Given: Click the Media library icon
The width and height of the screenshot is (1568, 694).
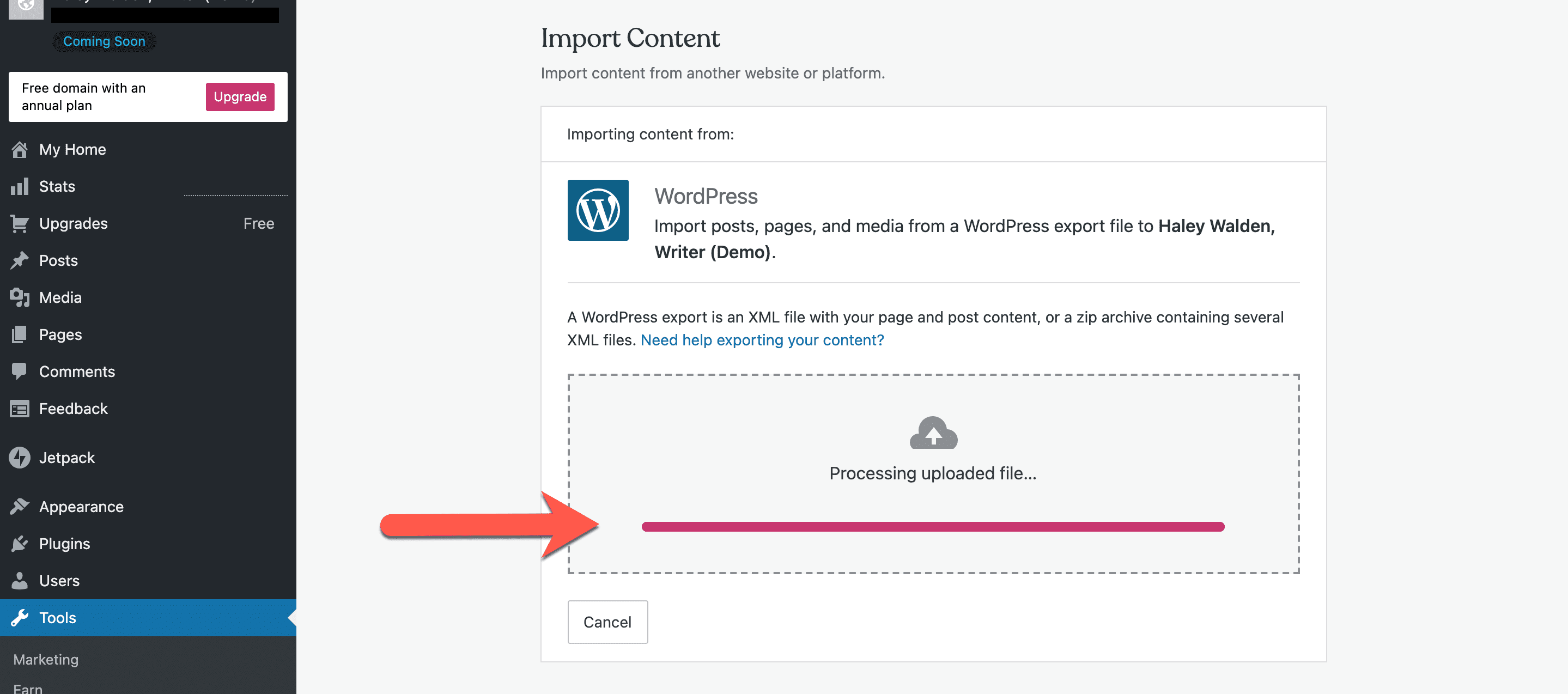Looking at the screenshot, I should coord(20,297).
